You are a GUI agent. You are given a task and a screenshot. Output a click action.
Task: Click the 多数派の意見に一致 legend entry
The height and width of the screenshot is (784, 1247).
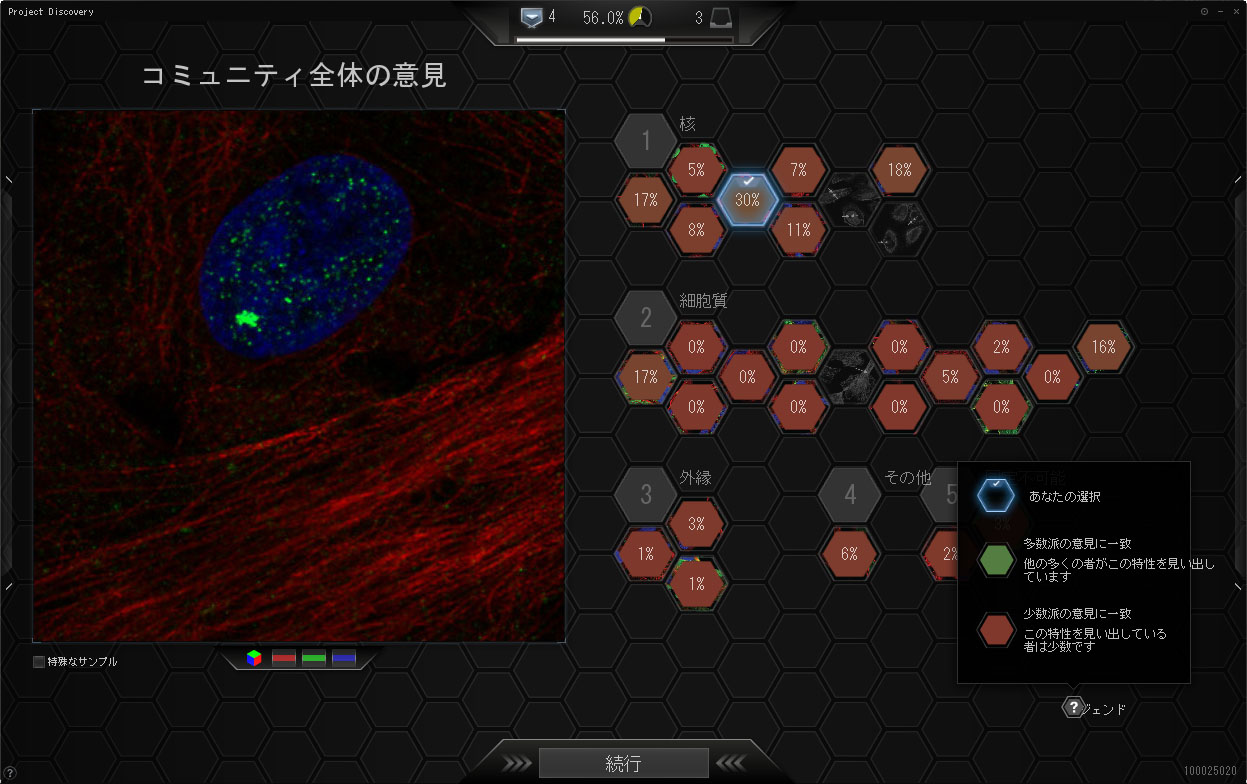[1096, 560]
